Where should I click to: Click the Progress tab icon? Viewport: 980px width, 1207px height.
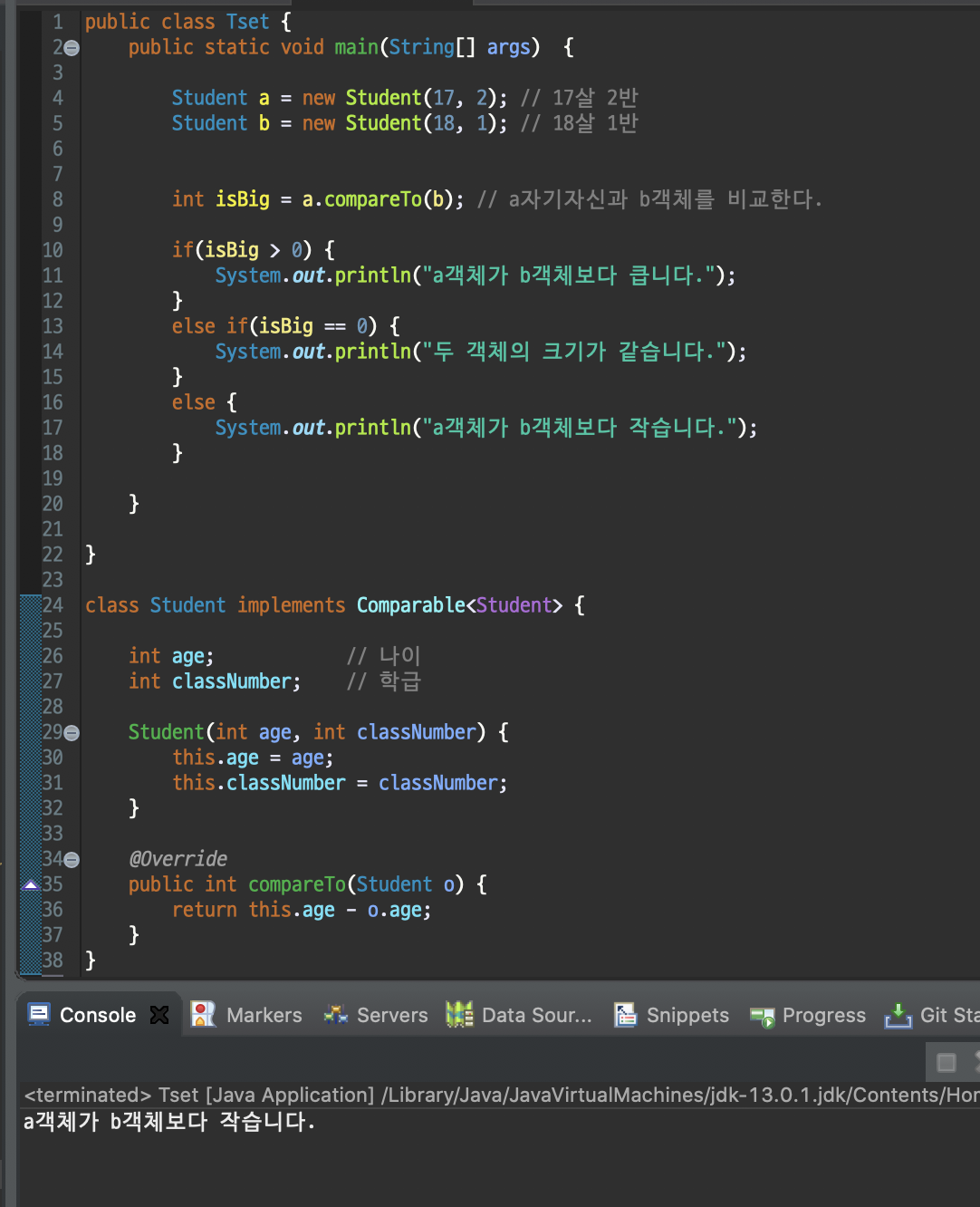coord(763,1017)
